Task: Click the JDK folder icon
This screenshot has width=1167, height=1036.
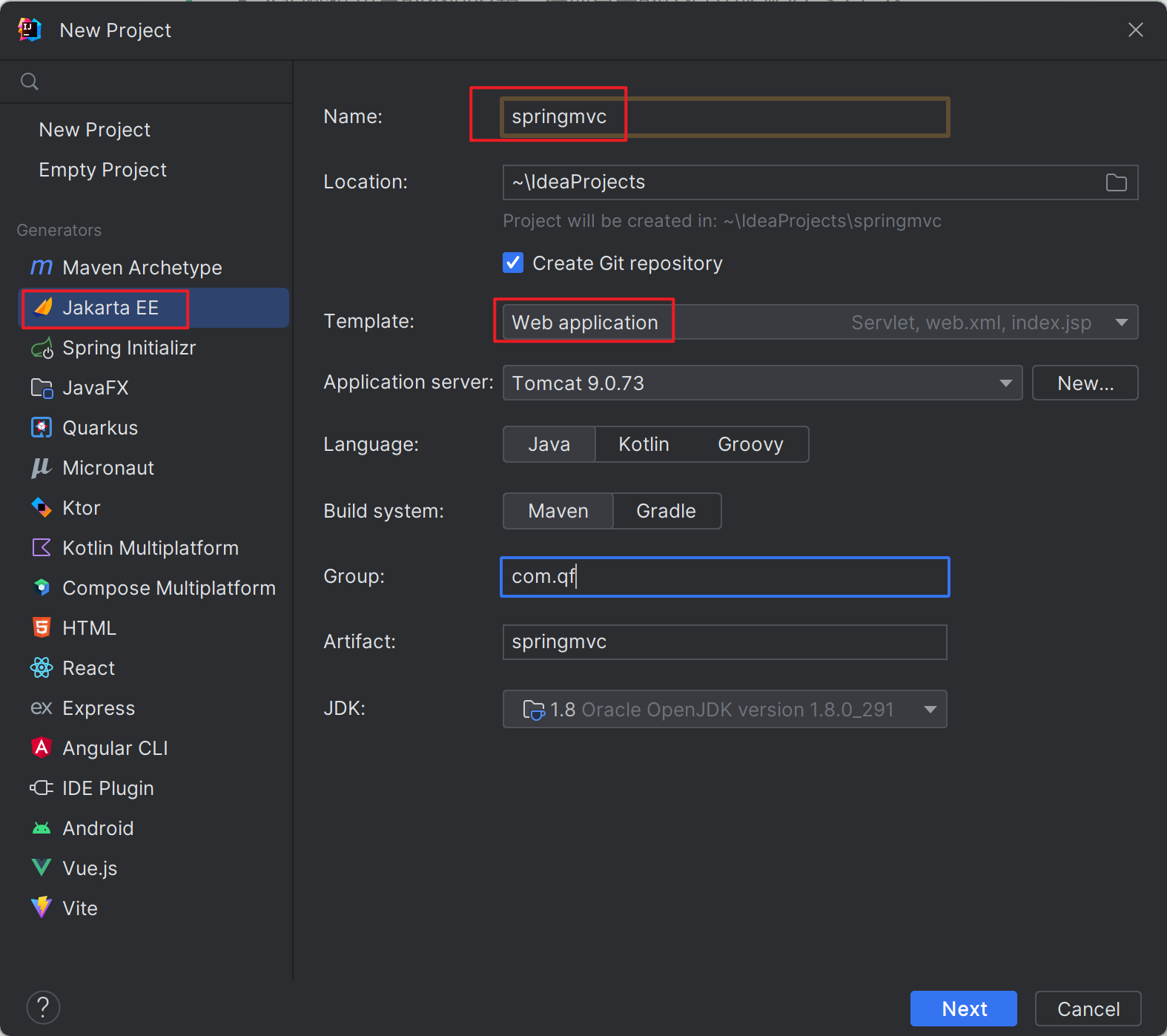Action: click(534, 710)
